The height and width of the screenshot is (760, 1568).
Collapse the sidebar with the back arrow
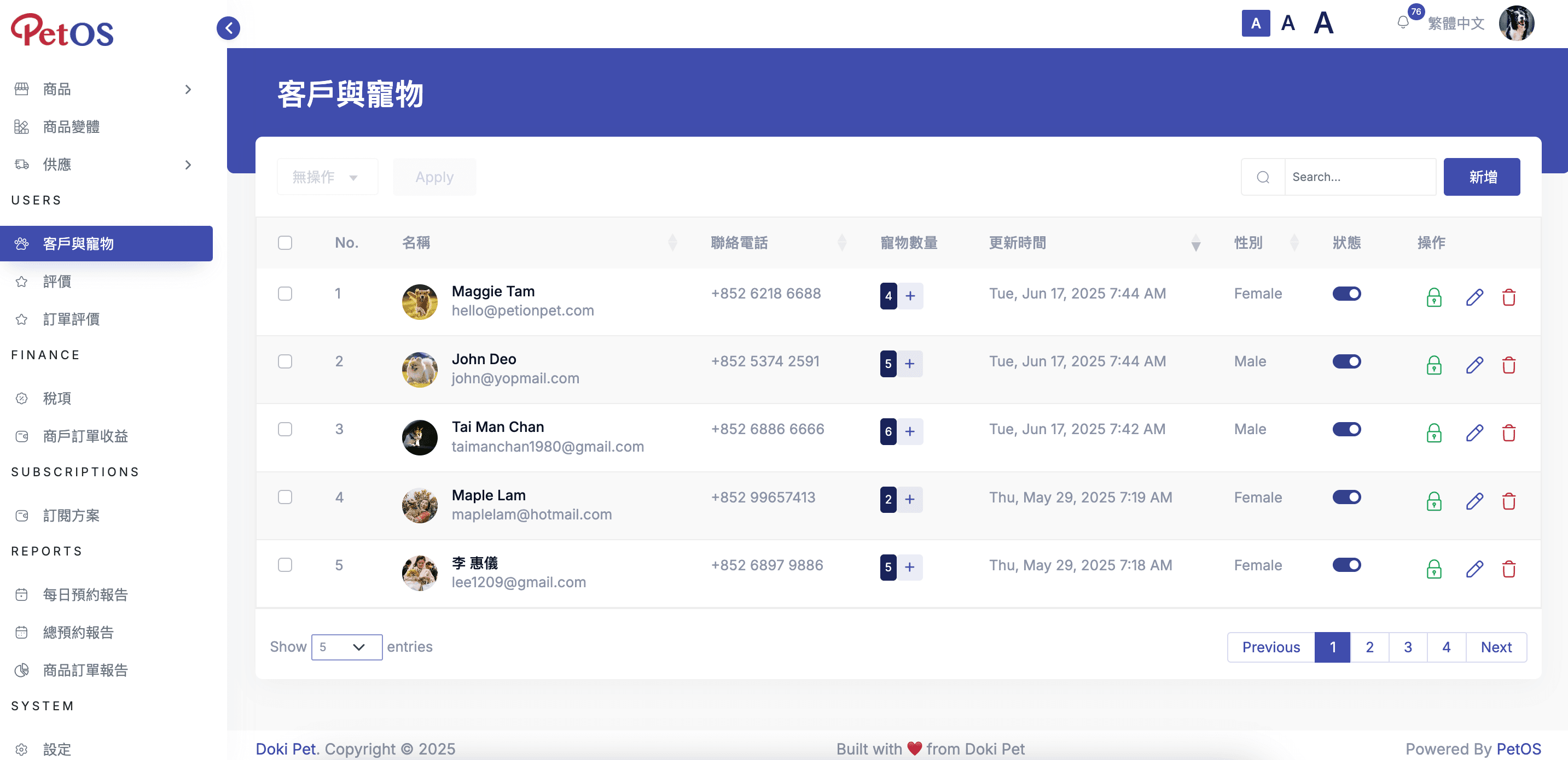(x=228, y=28)
